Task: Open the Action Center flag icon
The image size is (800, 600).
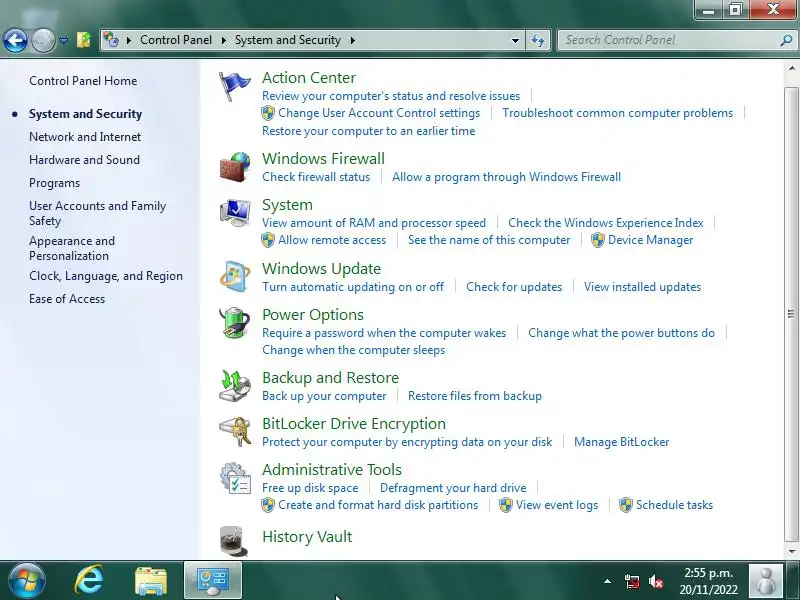Action: point(234,86)
